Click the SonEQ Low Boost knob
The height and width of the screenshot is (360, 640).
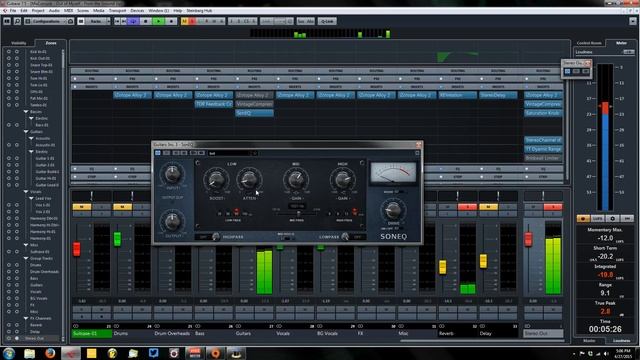[x=216, y=180]
